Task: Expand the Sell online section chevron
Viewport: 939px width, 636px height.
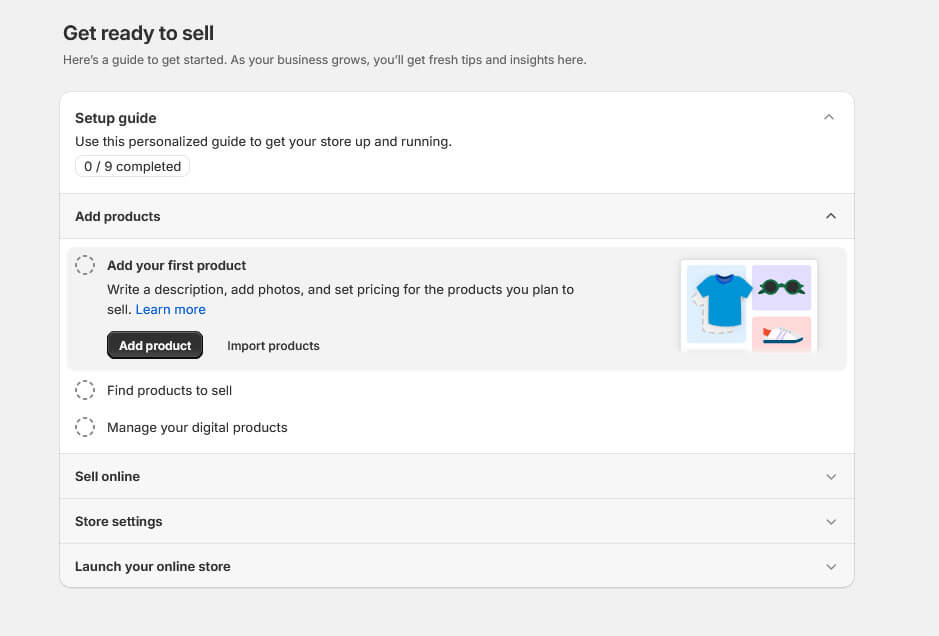Action: (x=830, y=477)
